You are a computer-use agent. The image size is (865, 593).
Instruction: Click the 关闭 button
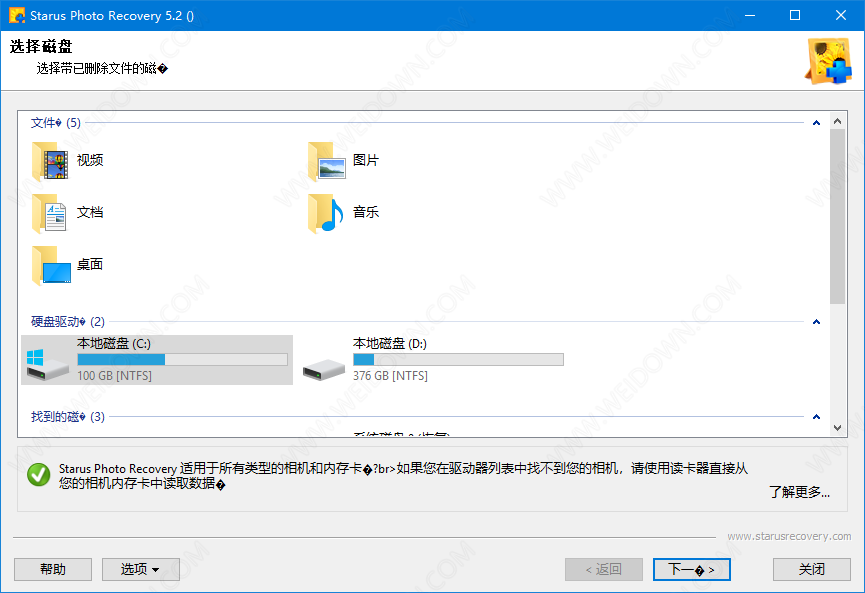pos(811,569)
